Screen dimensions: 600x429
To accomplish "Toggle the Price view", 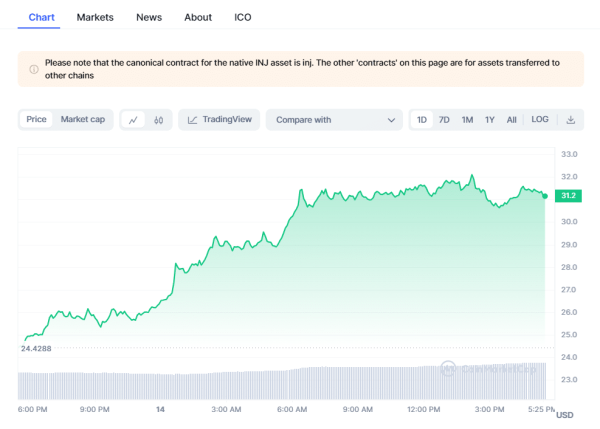I will [x=37, y=120].
